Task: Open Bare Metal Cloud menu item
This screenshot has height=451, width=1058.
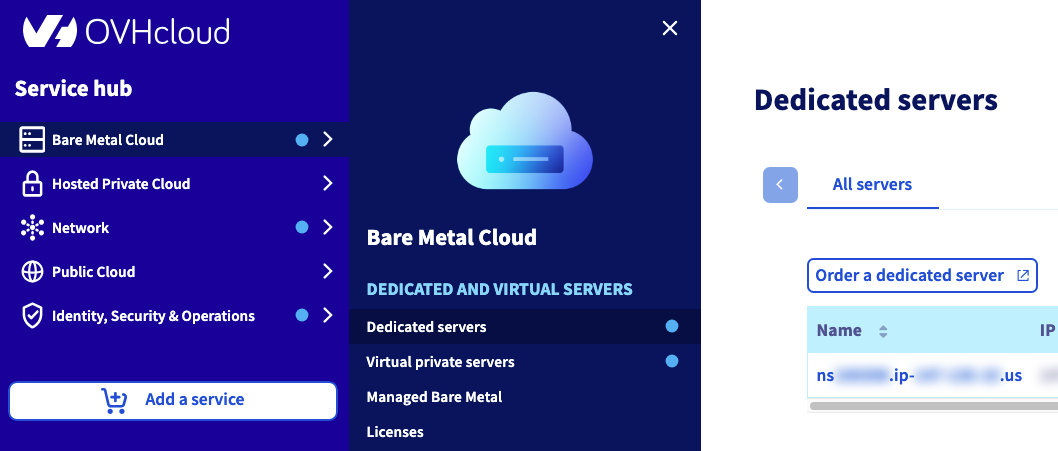Action: (x=174, y=140)
